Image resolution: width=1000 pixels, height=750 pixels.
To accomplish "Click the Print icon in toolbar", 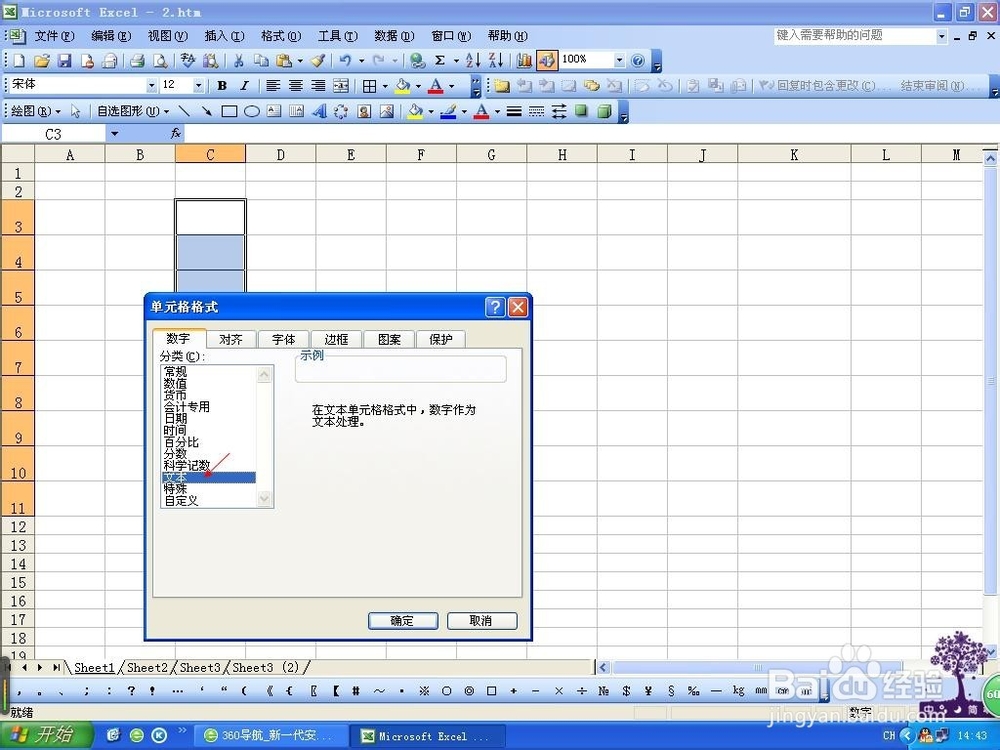I will tap(136, 61).
